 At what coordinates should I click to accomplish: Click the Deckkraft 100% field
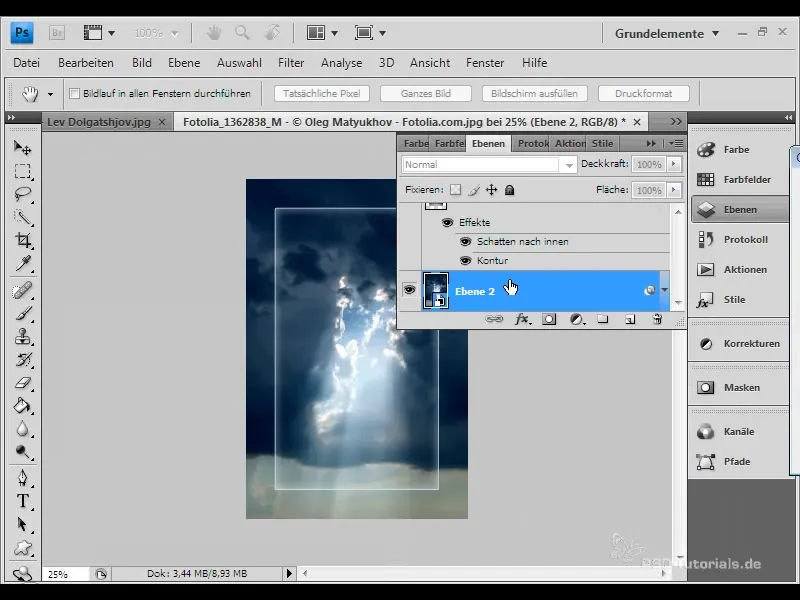pyautogui.click(x=649, y=164)
